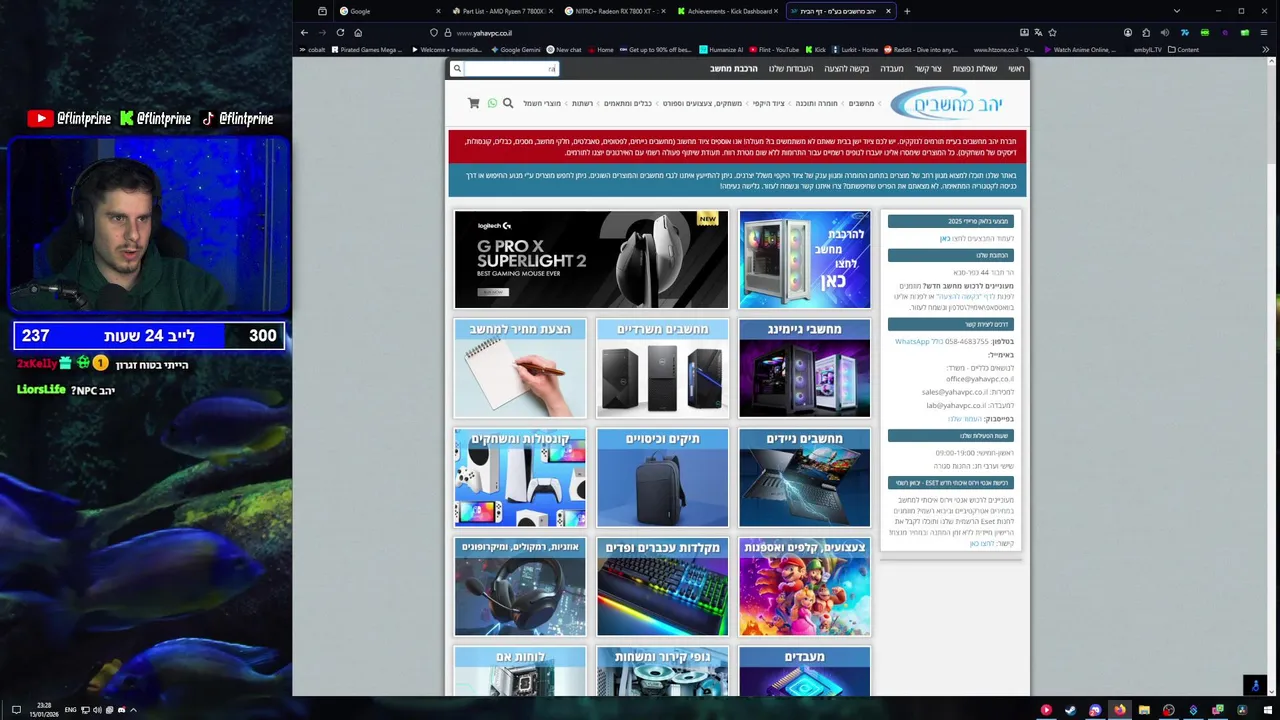Click the page vertical scrollbar
Image resolution: width=1280 pixels, height=720 pixels.
(x=1272, y=376)
